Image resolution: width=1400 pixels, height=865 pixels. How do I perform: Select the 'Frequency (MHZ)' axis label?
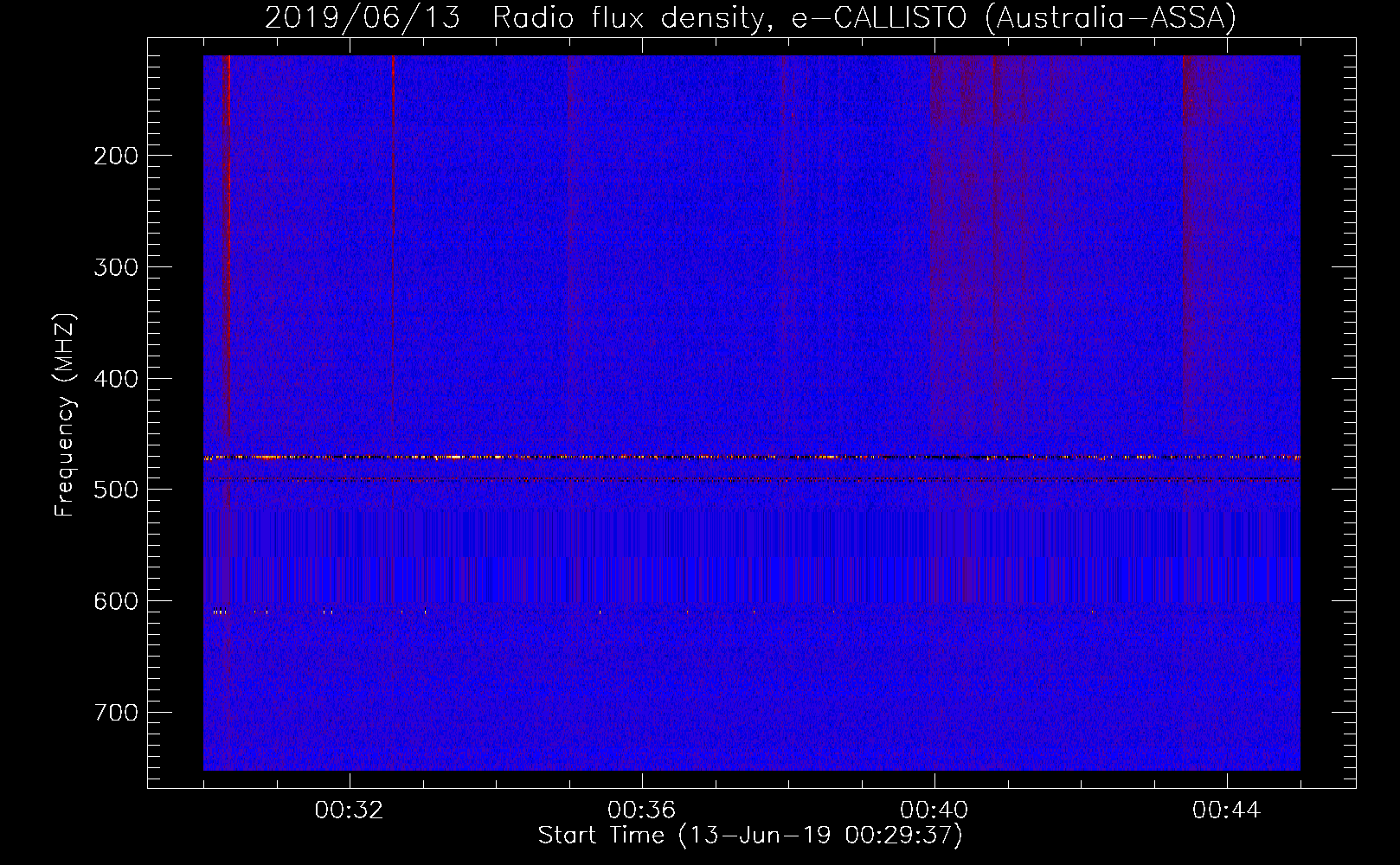click(x=65, y=415)
